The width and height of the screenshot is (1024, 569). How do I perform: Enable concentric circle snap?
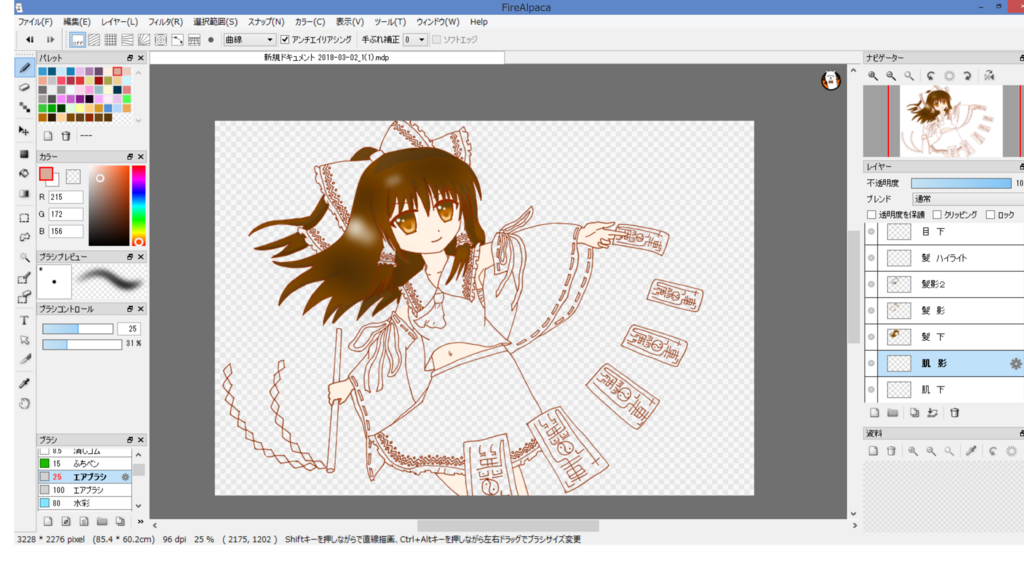[161, 40]
